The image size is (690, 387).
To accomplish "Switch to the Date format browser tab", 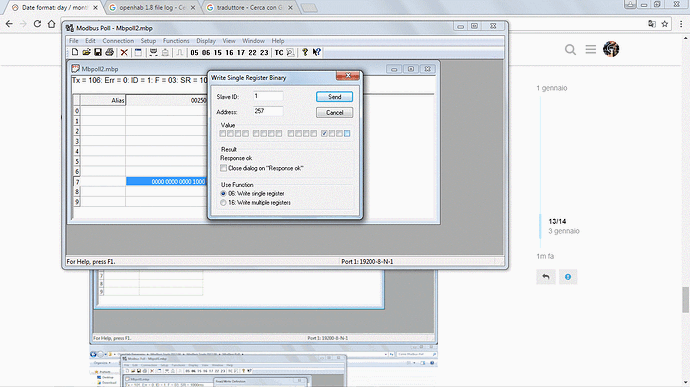I will pyautogui.click(x=55, y=7).
